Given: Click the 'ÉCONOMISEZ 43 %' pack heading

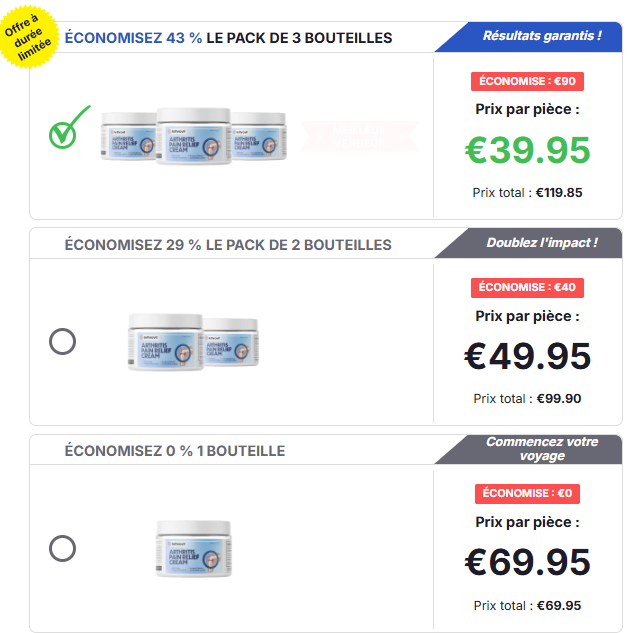Looking at the screenshot, I should pos(228,38).
